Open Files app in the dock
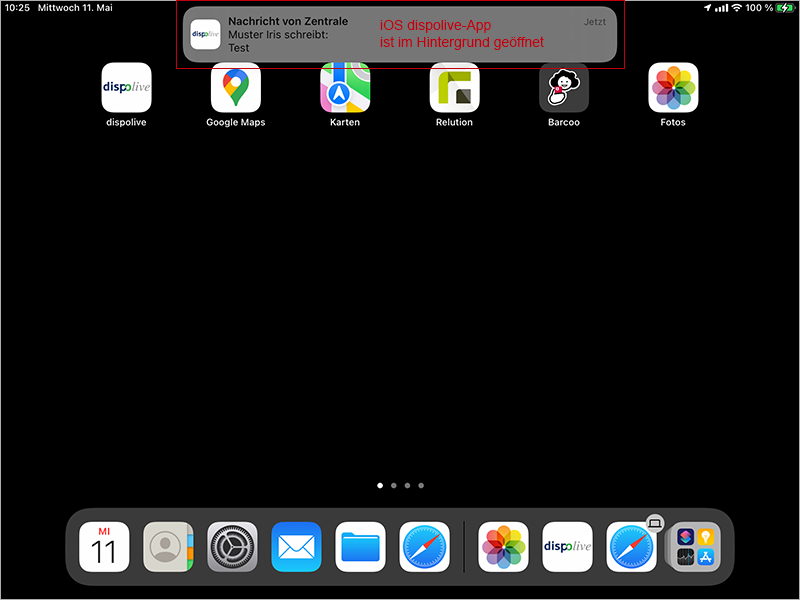800x600 pixels. [360, 546]
